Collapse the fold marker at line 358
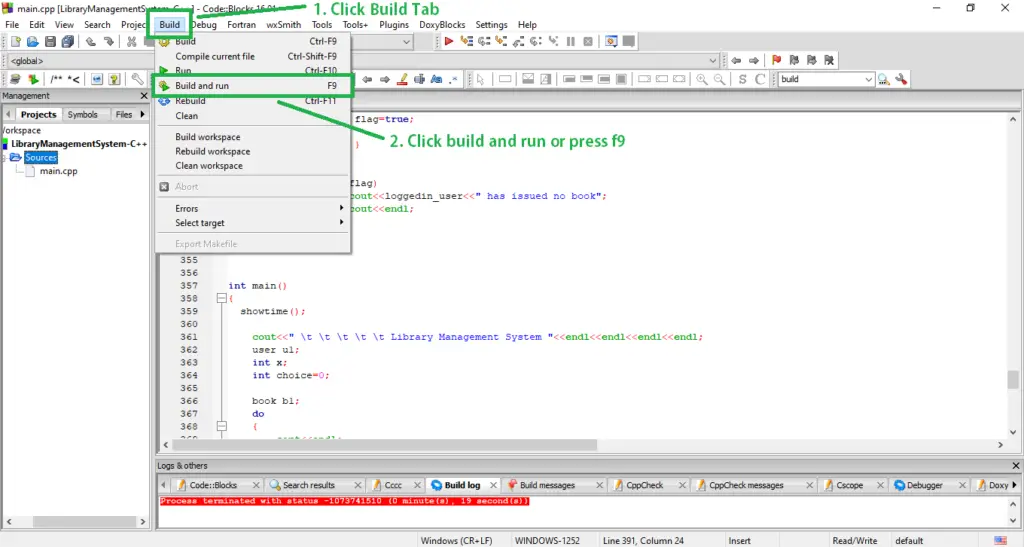Viewport: 1024px width, 547px height. tap(221, 298)
